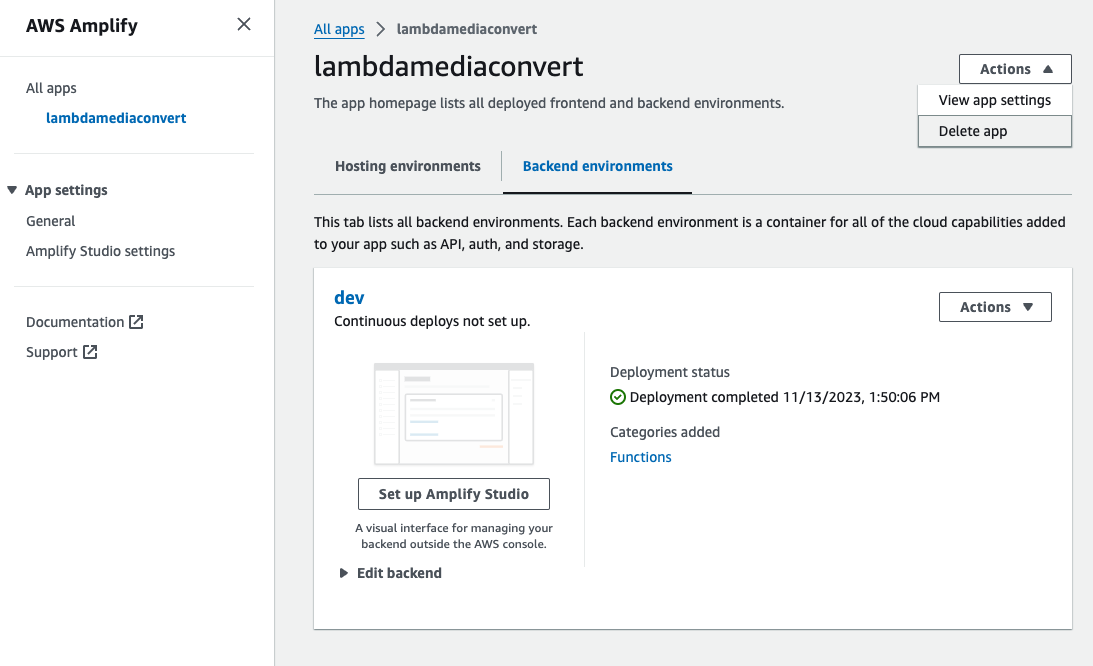Open the Functions category link

[x=640, y=456]
